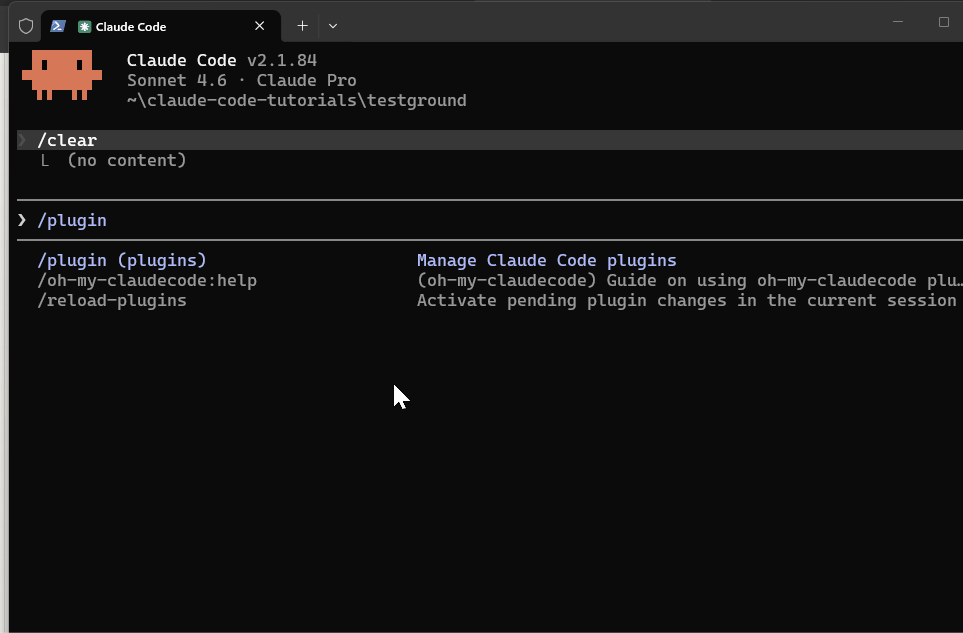
Task: Click the testground working directory path
Action: pos(296,100)
